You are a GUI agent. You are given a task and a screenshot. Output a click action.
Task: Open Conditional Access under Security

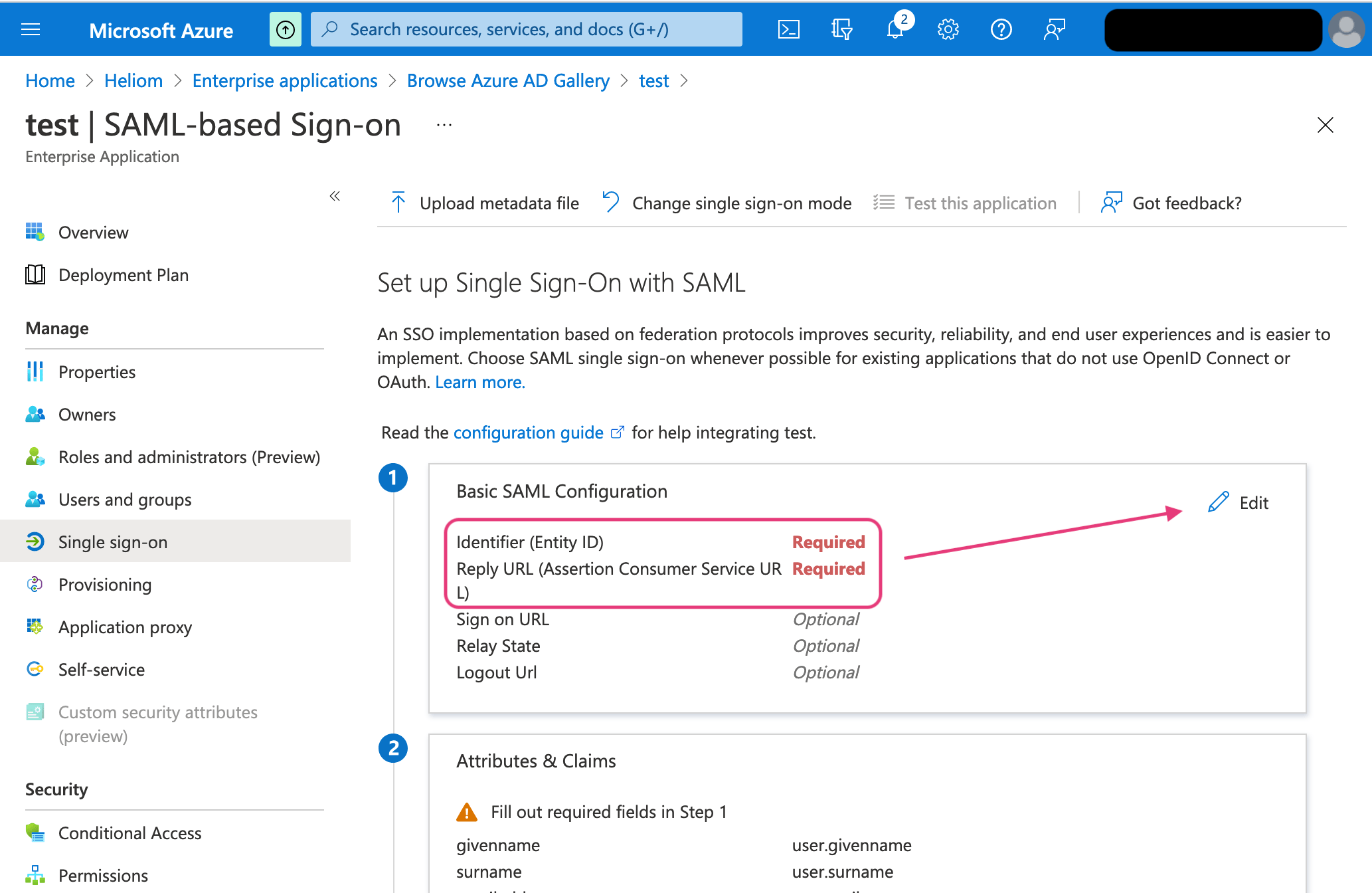129,833
